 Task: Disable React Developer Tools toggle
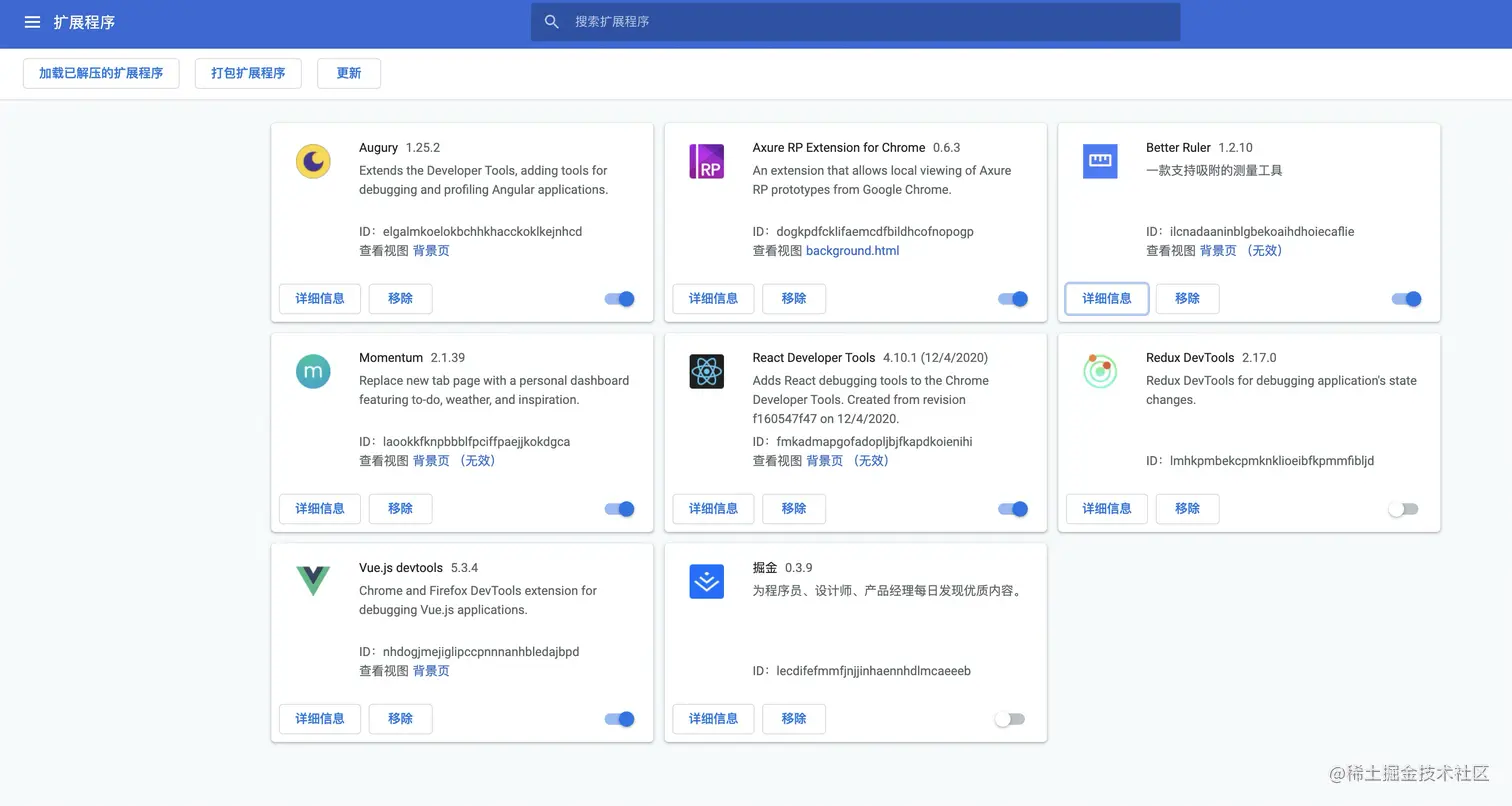(x=1013, y=509)
